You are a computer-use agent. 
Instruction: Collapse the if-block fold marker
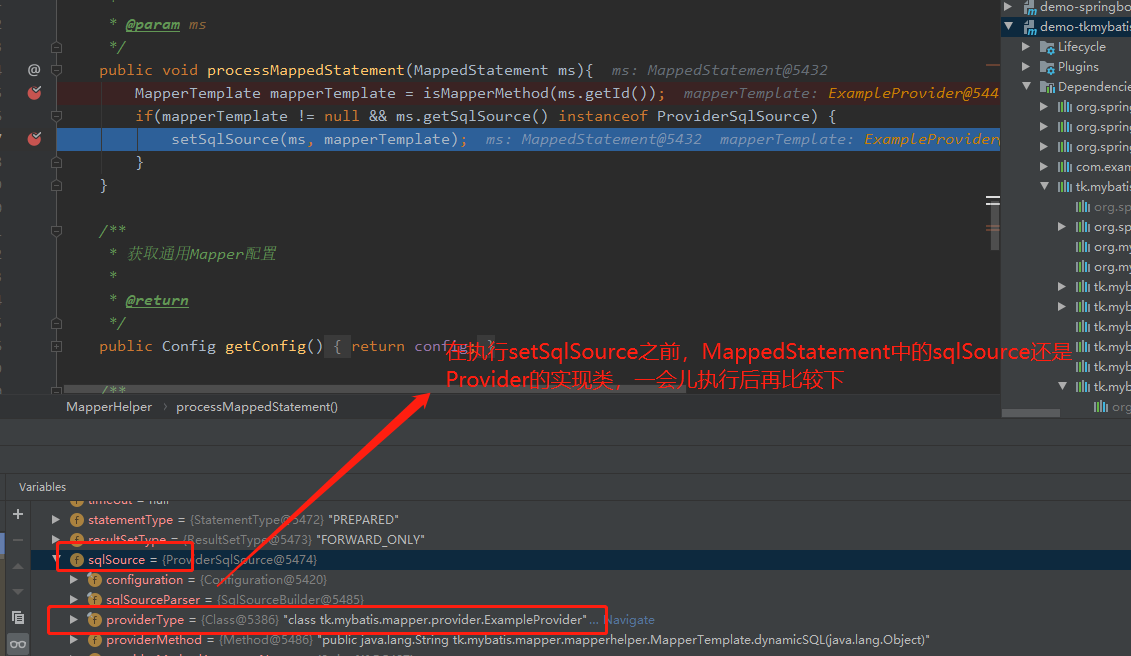tap(56, 116)
